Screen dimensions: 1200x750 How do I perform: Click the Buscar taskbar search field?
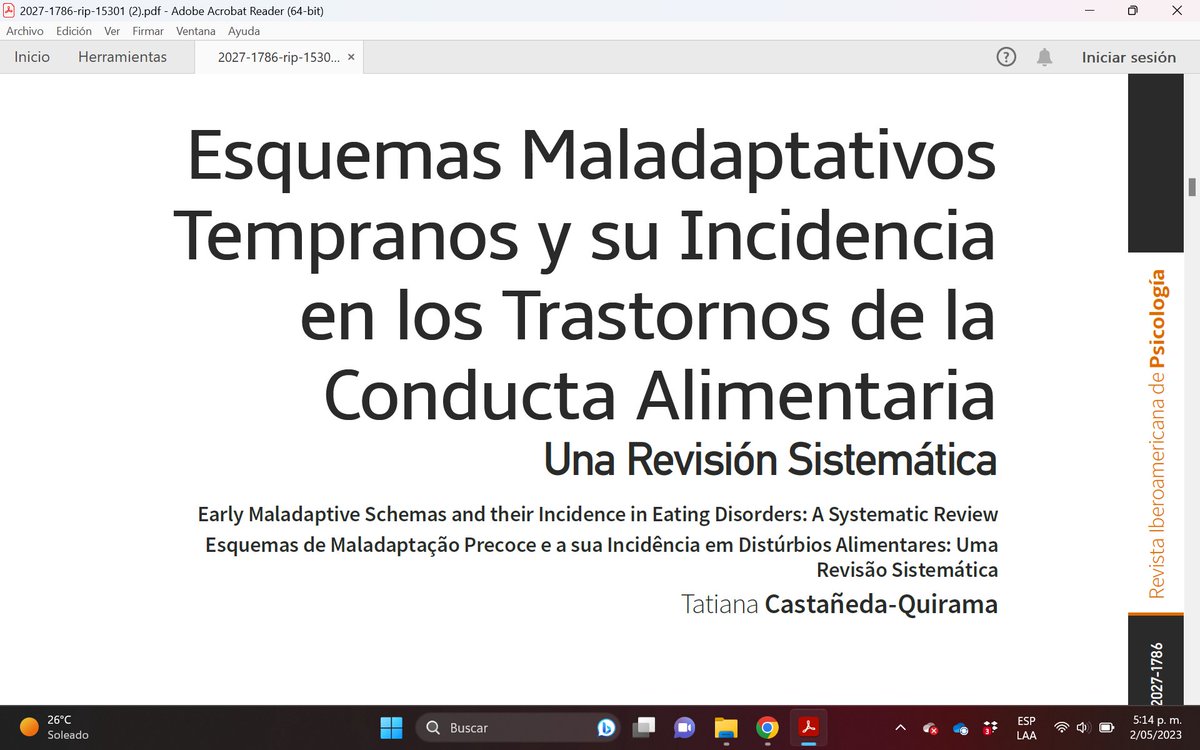(x=520, y=727)
